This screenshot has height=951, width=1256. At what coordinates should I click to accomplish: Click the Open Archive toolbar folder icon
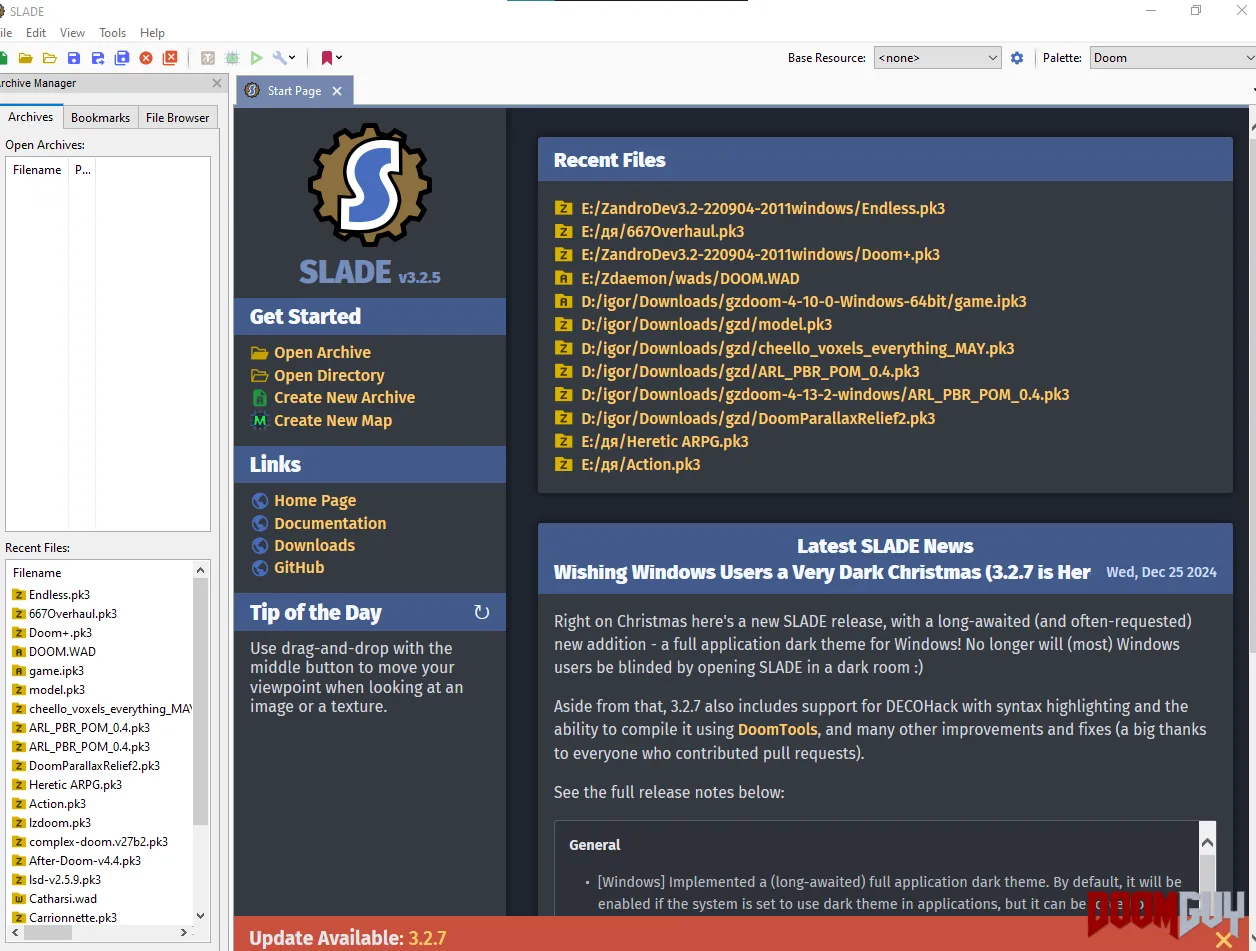click(x=25, y=58)
